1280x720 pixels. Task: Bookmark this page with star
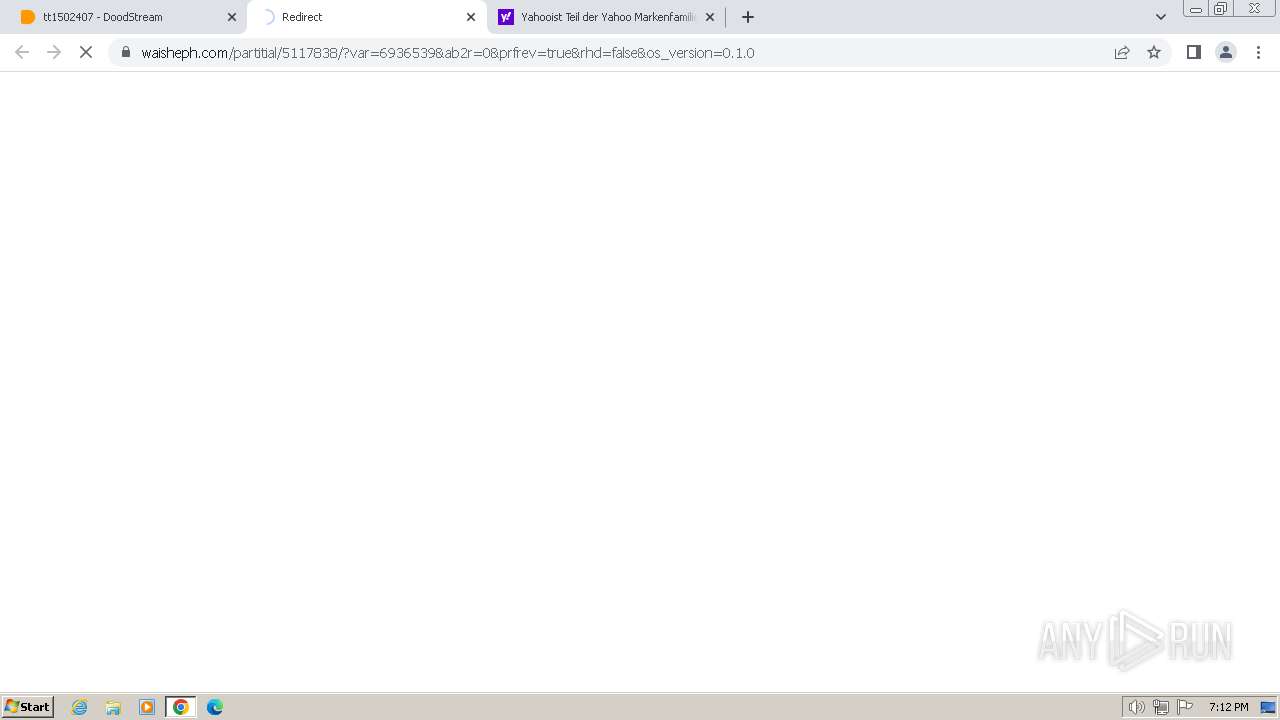point(1154,52)
